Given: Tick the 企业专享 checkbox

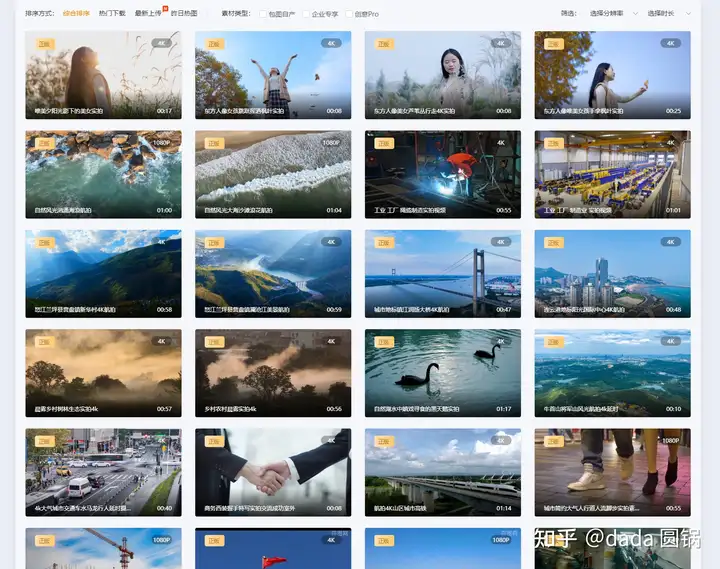Looking at the screenshot, I should coord(306,14).
